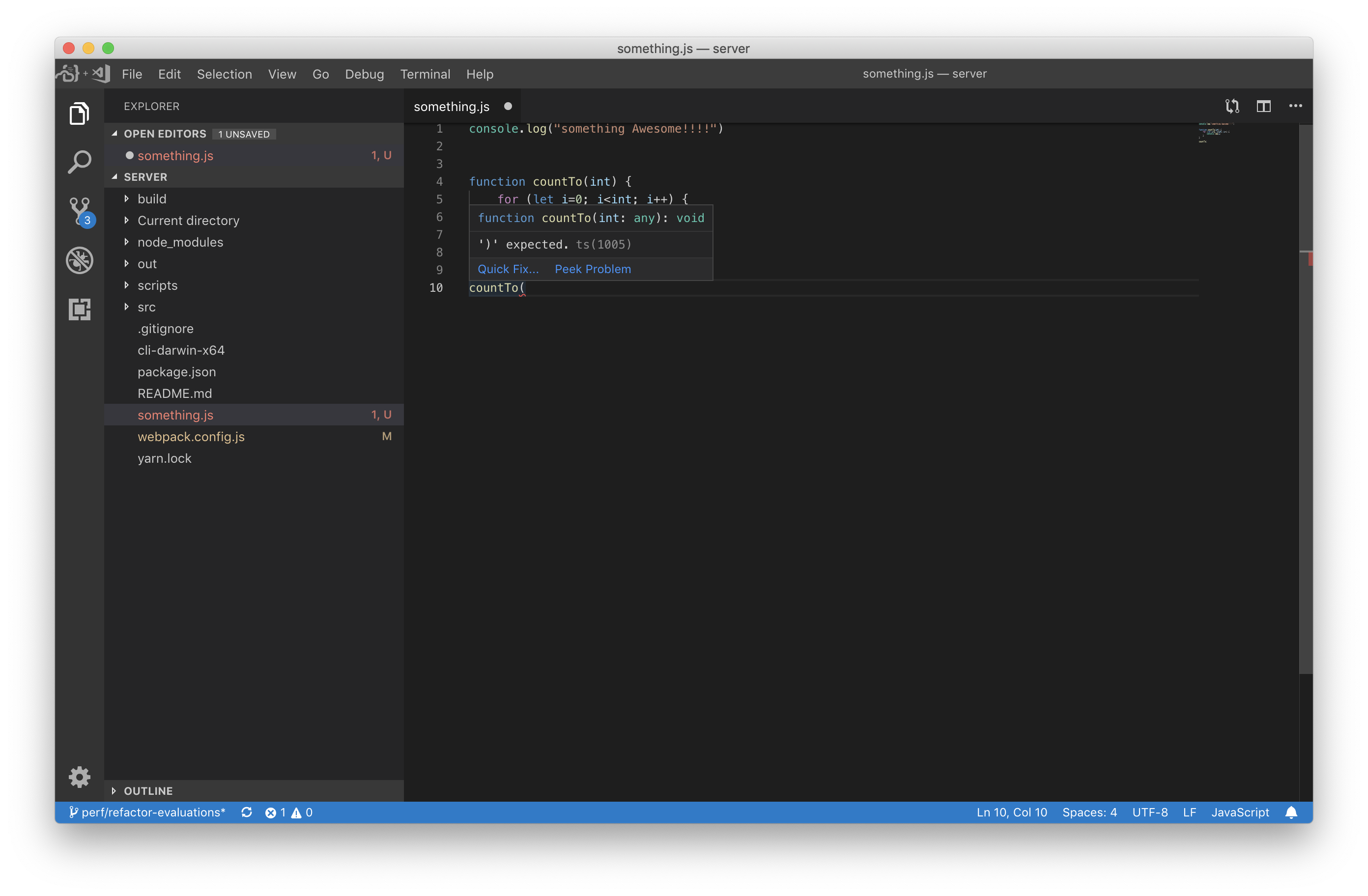The height and width of the screenshot is (896, 1368).
Task: Open the Extensions view icon
Action: [x=79, y=309]
